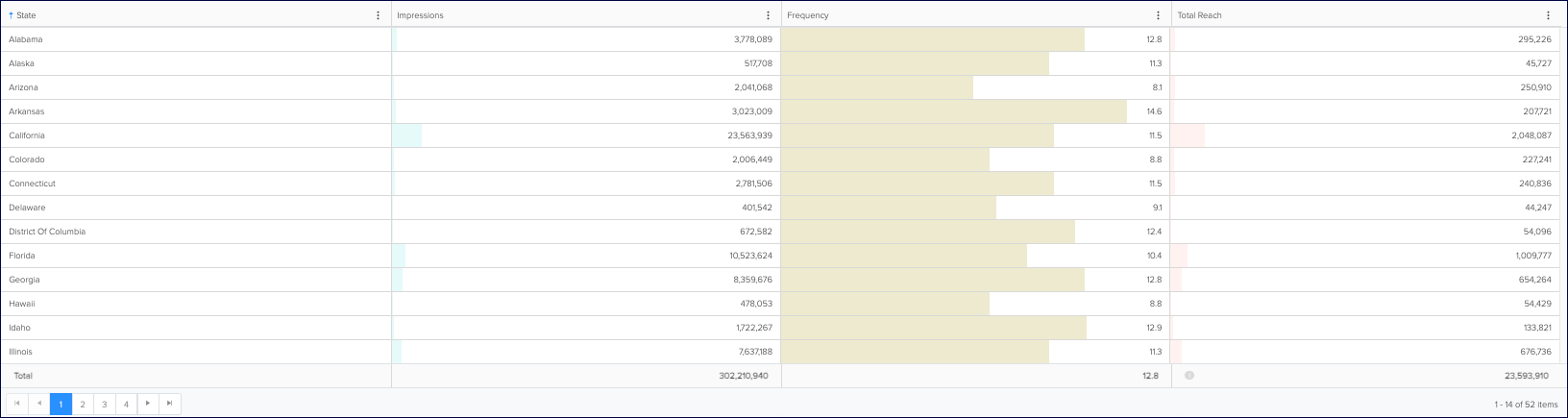
Task: Click Georgia impressions value 8,359,676
Action: coord(752,280)
